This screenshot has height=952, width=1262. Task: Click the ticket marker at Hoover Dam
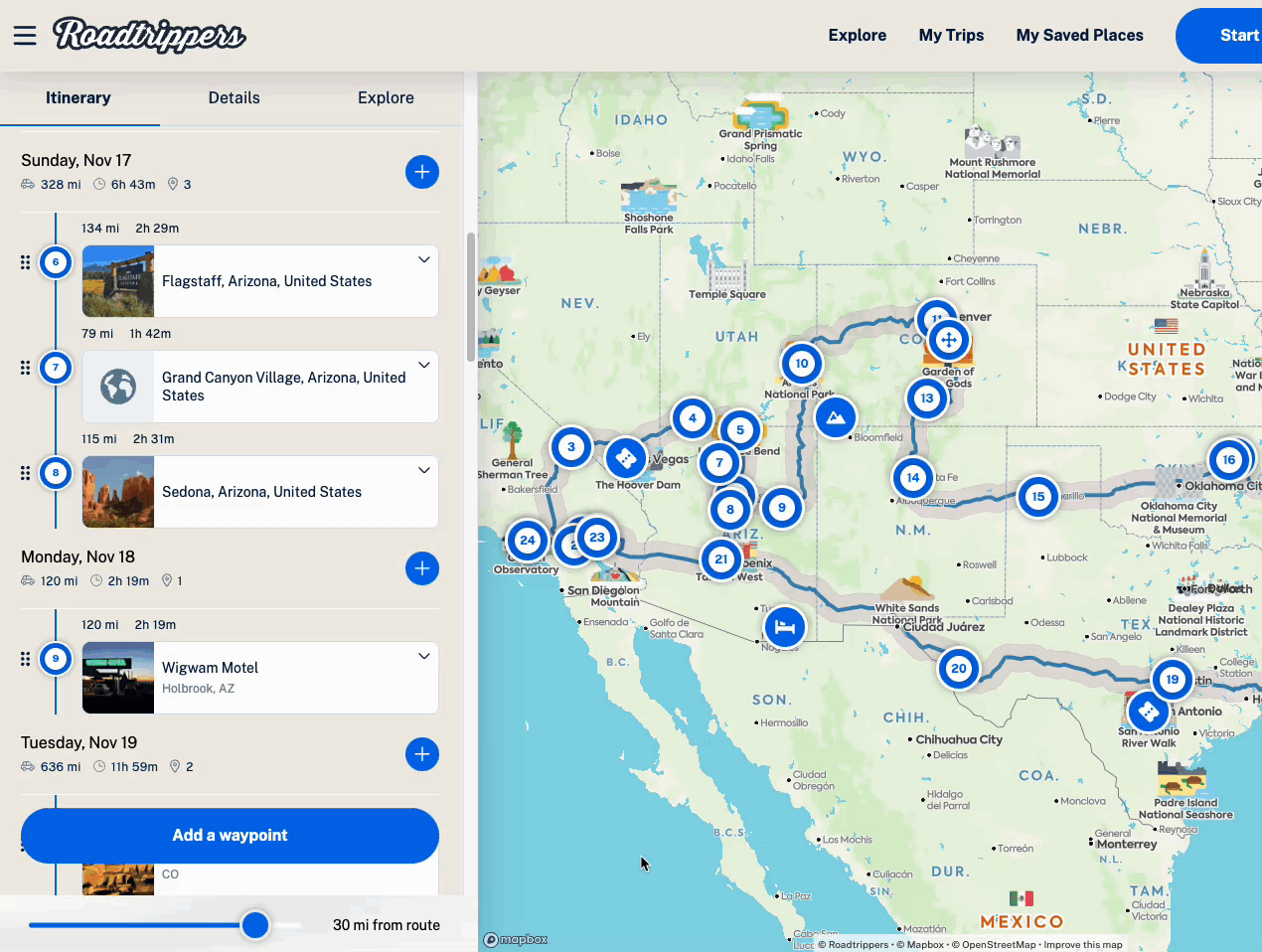coord(626,458)
